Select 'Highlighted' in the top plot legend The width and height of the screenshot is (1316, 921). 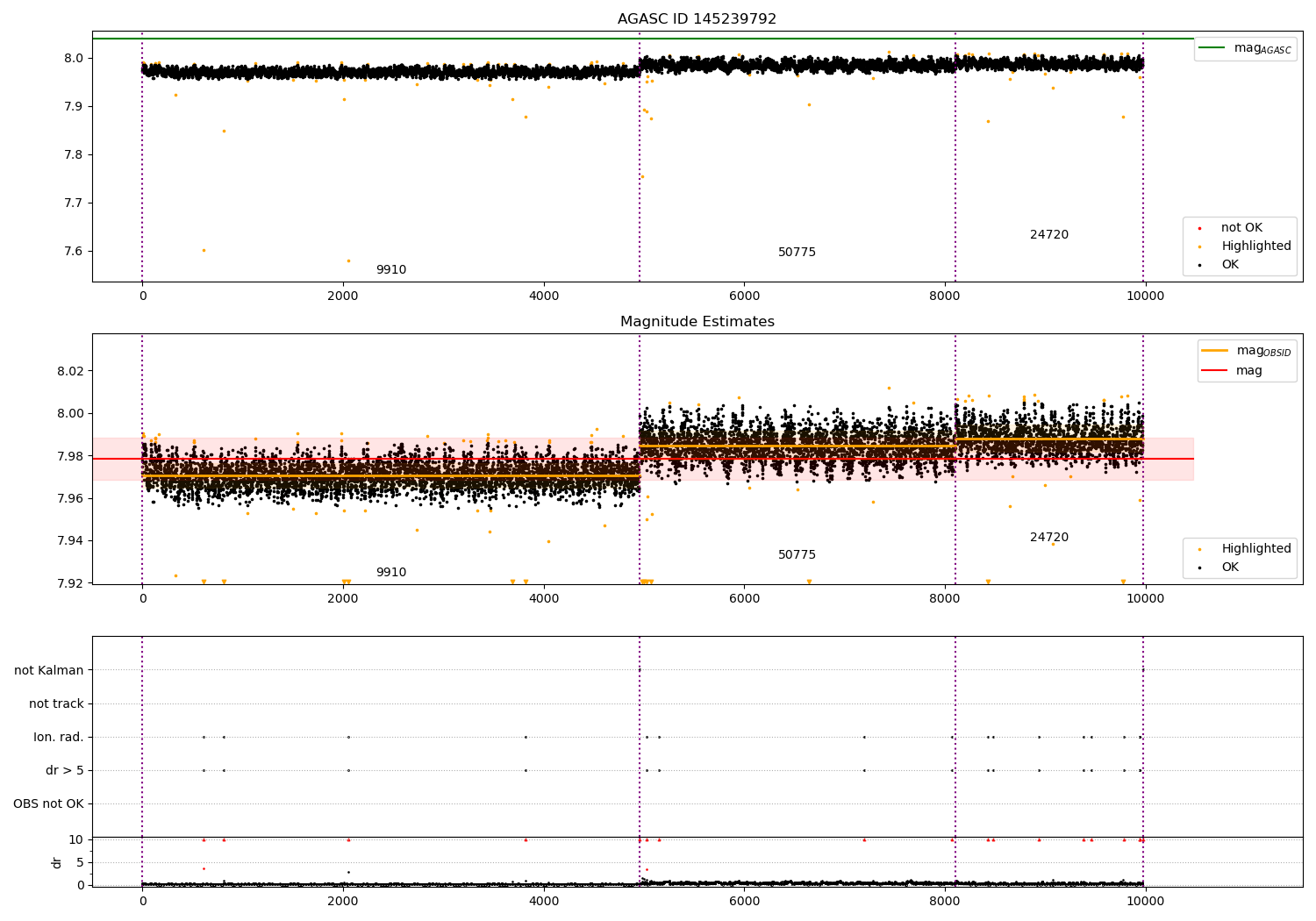[x=1256, y=246]
